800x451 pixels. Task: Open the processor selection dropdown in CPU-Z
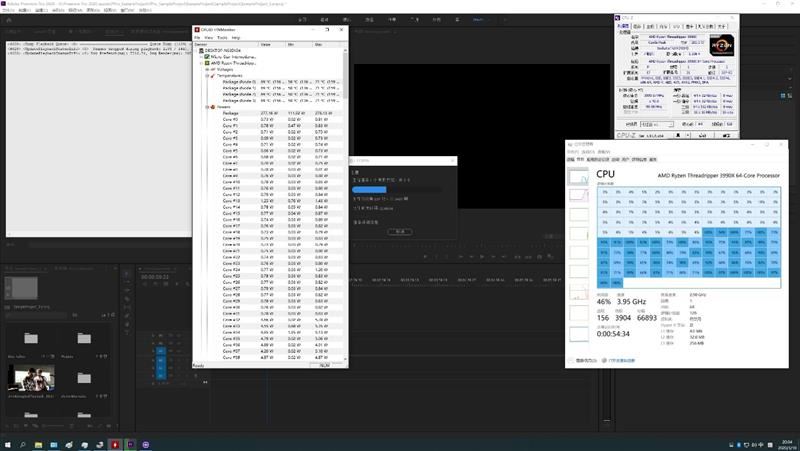tap(657, 124)
